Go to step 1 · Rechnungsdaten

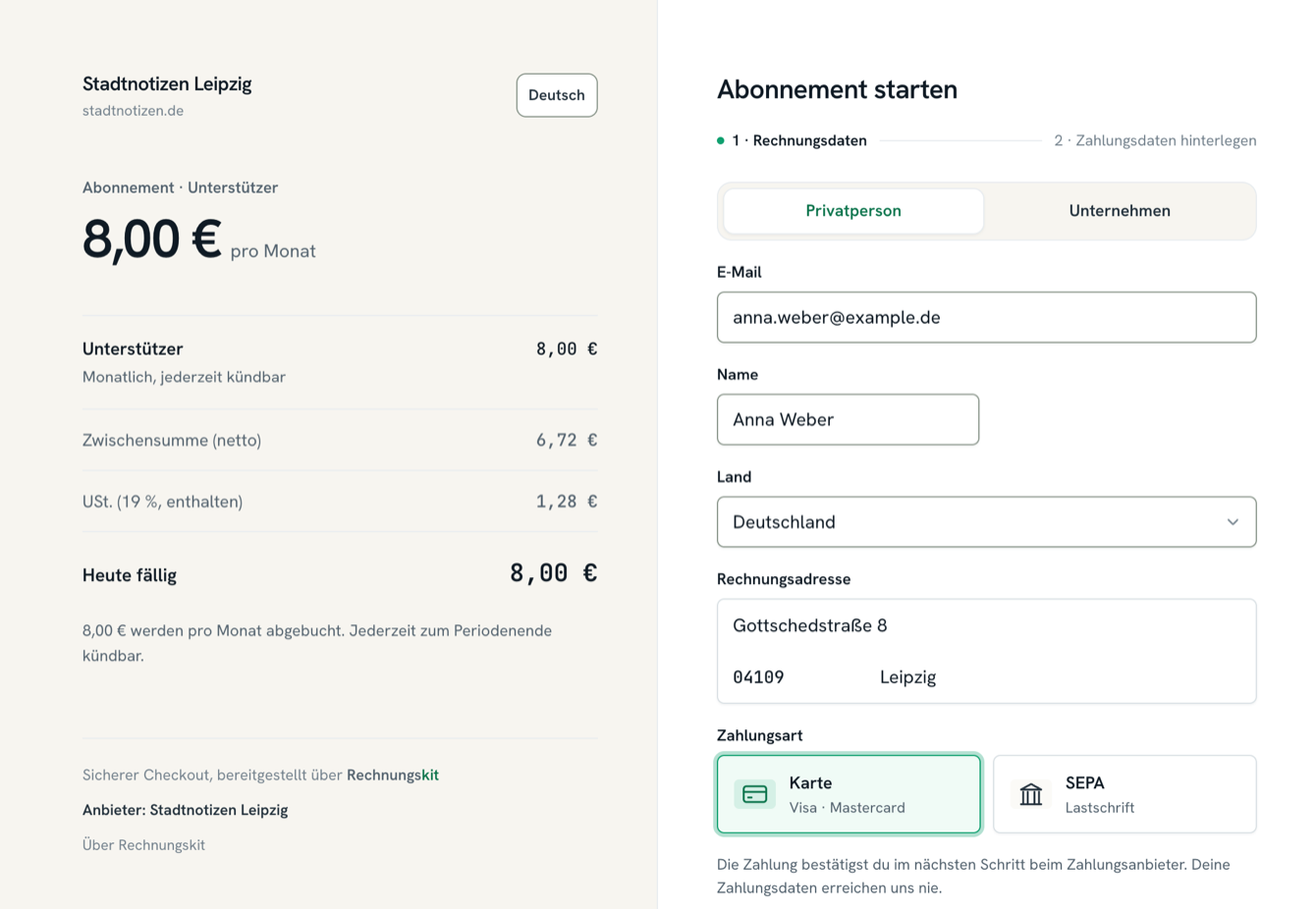[x=792, y=140]
